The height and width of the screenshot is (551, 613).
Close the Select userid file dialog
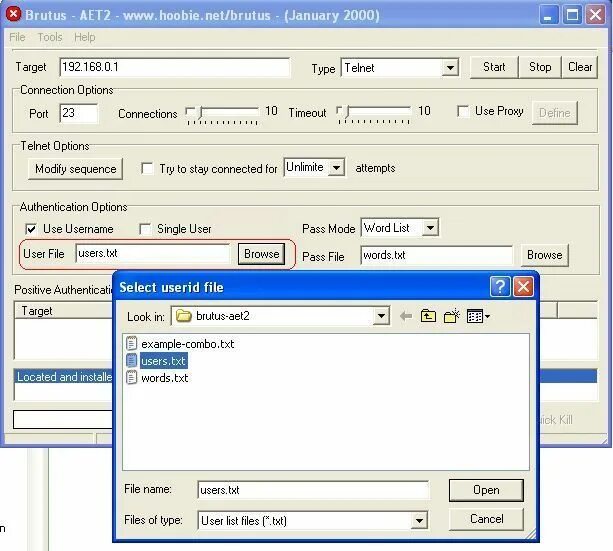(x=523, y=287)
